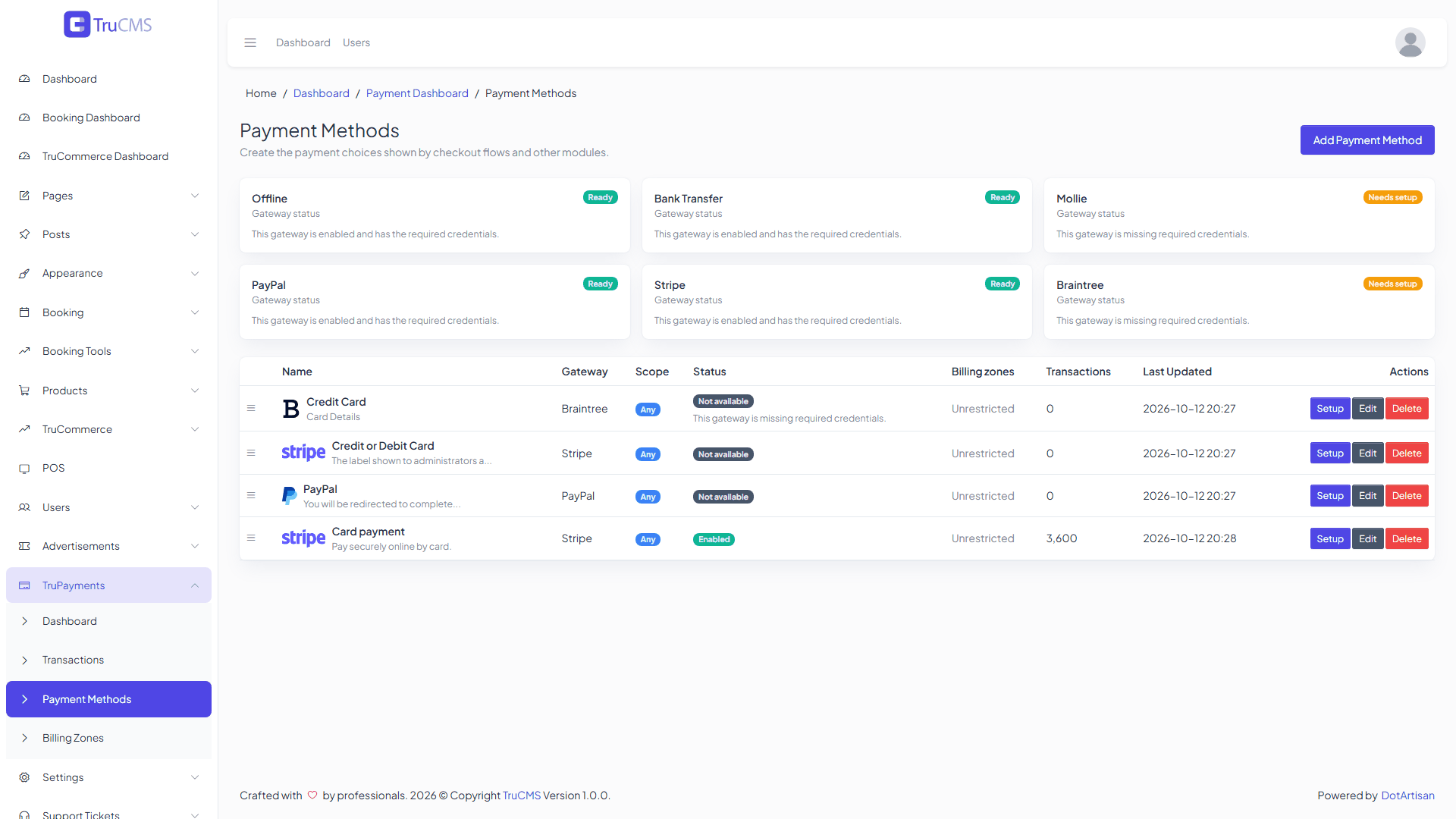1456x819 pixels.
Task: Click the 3,600 transactions value
Action: tap(1062, 538)
